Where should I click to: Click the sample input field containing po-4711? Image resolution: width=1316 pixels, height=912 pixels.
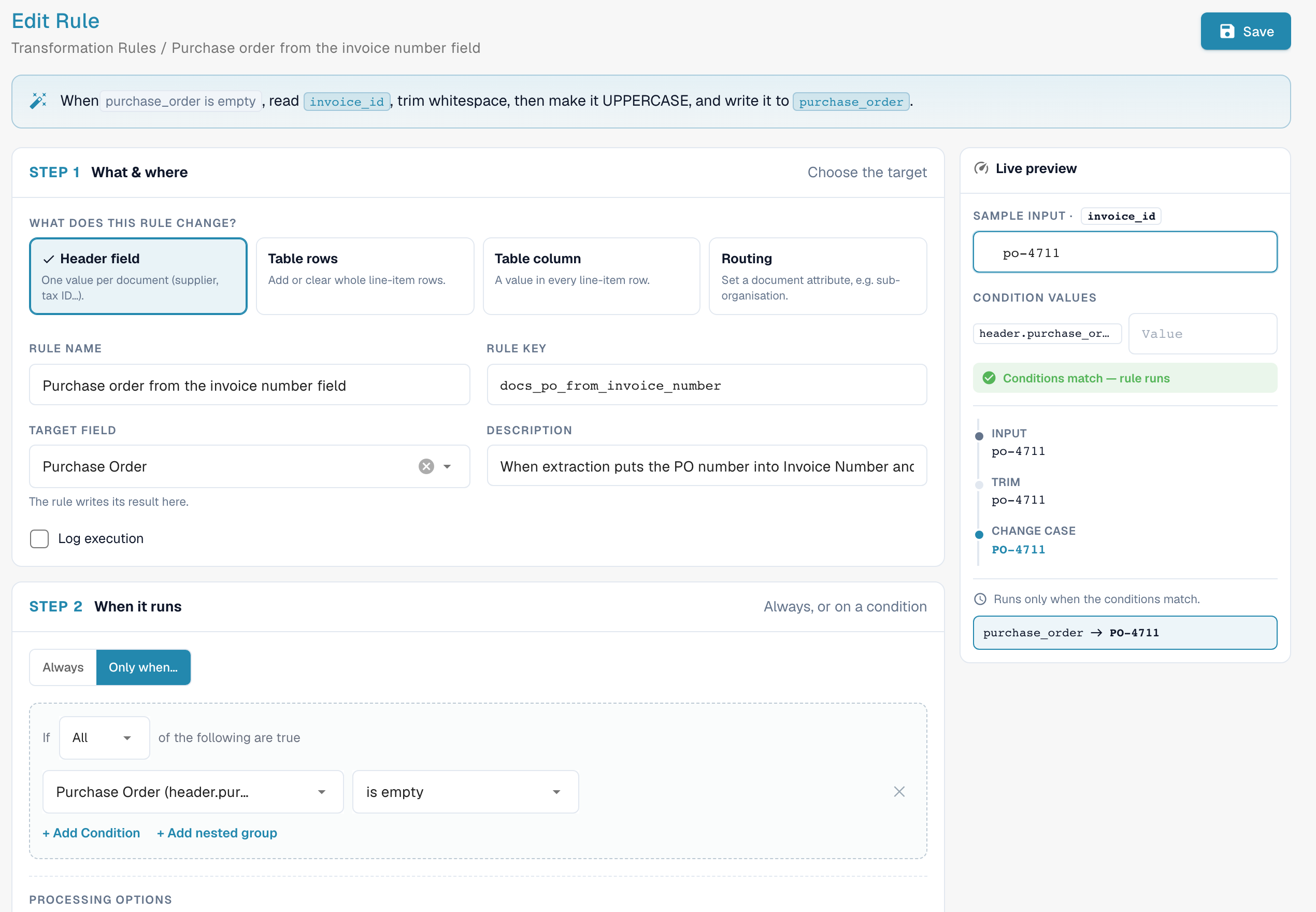1125,252
